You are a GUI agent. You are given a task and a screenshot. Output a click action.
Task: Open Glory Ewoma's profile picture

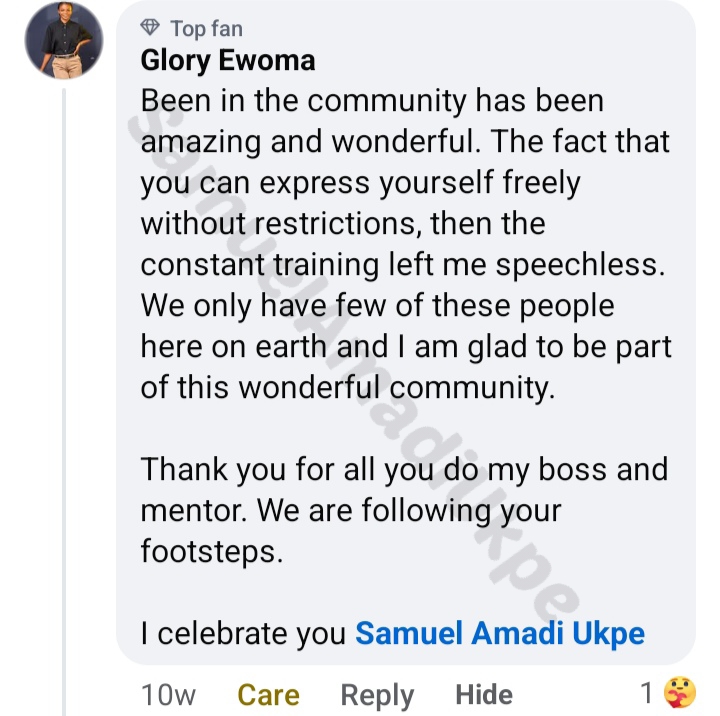point(64,40)
